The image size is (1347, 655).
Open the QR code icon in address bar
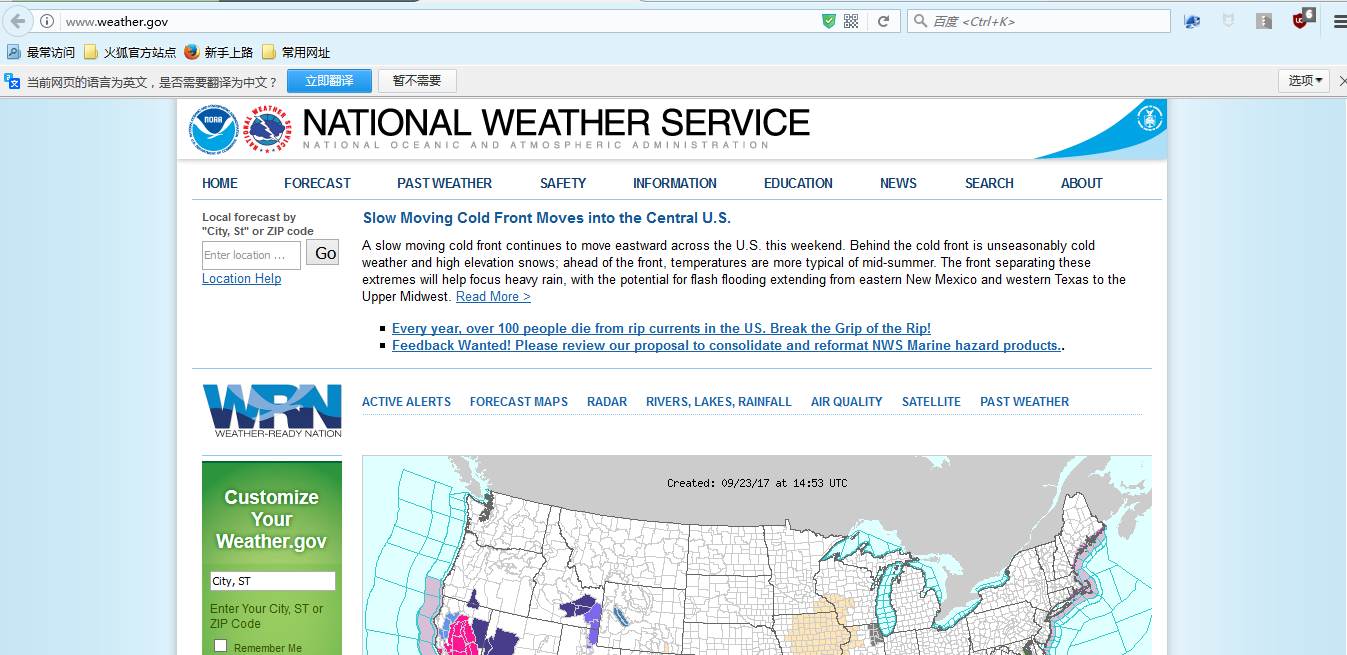(x=851, y=21)
